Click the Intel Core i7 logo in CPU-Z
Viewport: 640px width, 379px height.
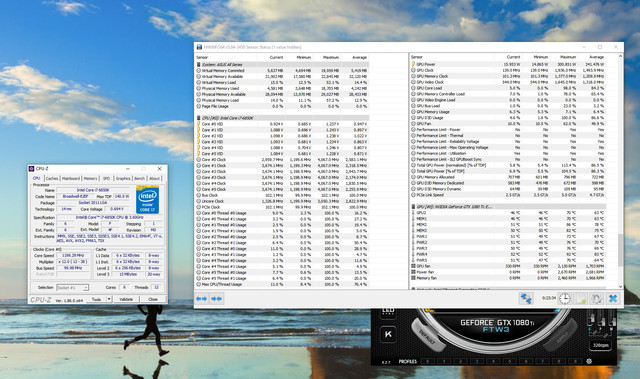click(147, 199)
